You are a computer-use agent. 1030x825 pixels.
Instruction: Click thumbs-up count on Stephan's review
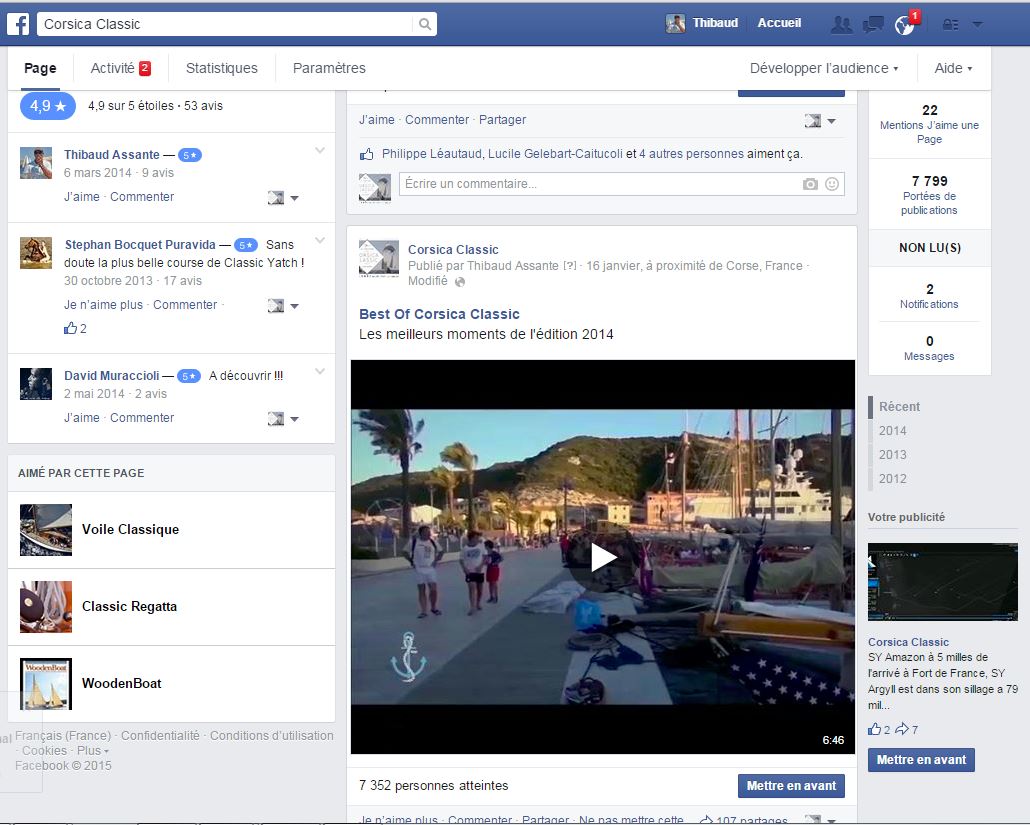tap(75, 328)
